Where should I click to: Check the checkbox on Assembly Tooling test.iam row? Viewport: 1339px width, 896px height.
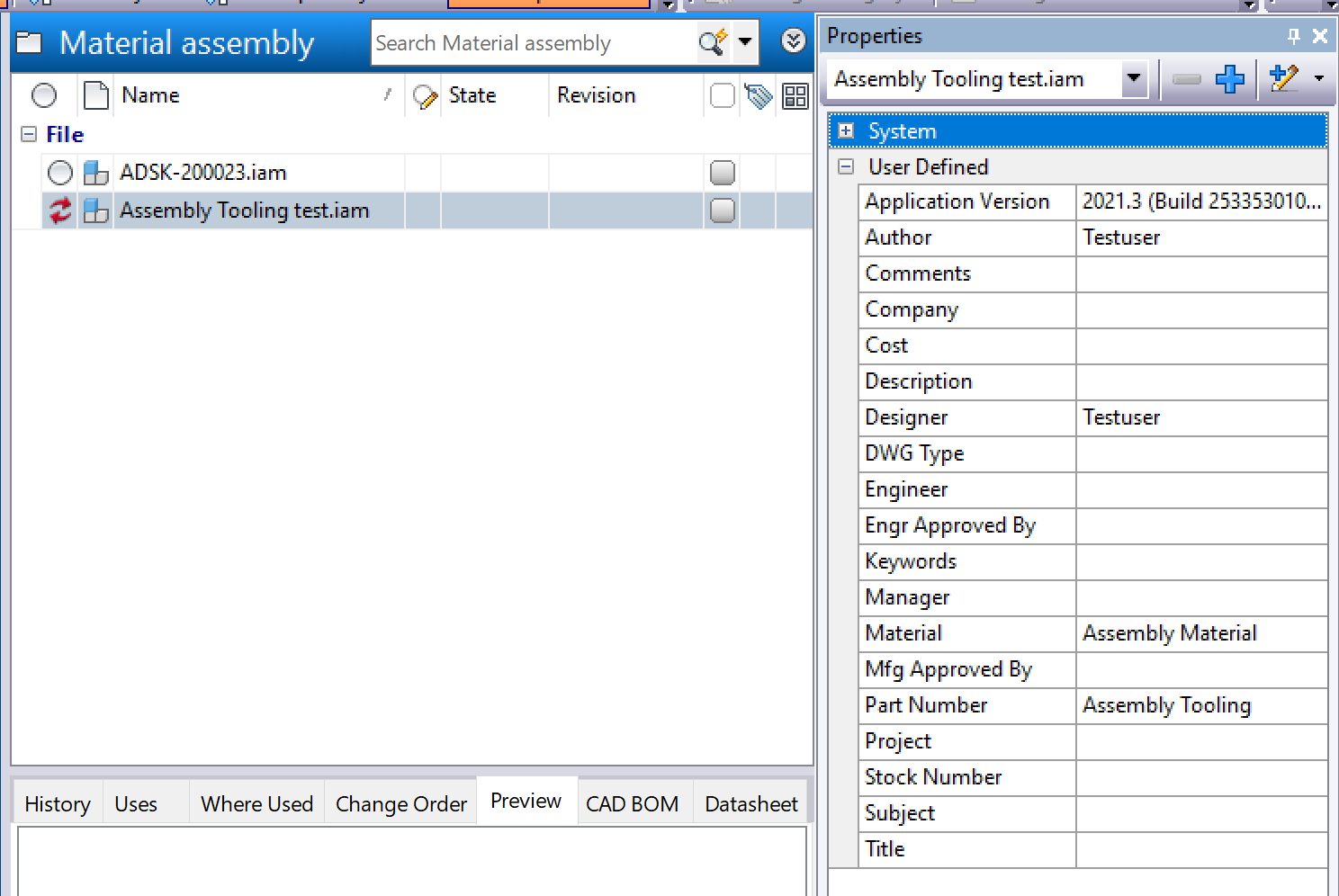pyautogui.click(x=722, y=210)
